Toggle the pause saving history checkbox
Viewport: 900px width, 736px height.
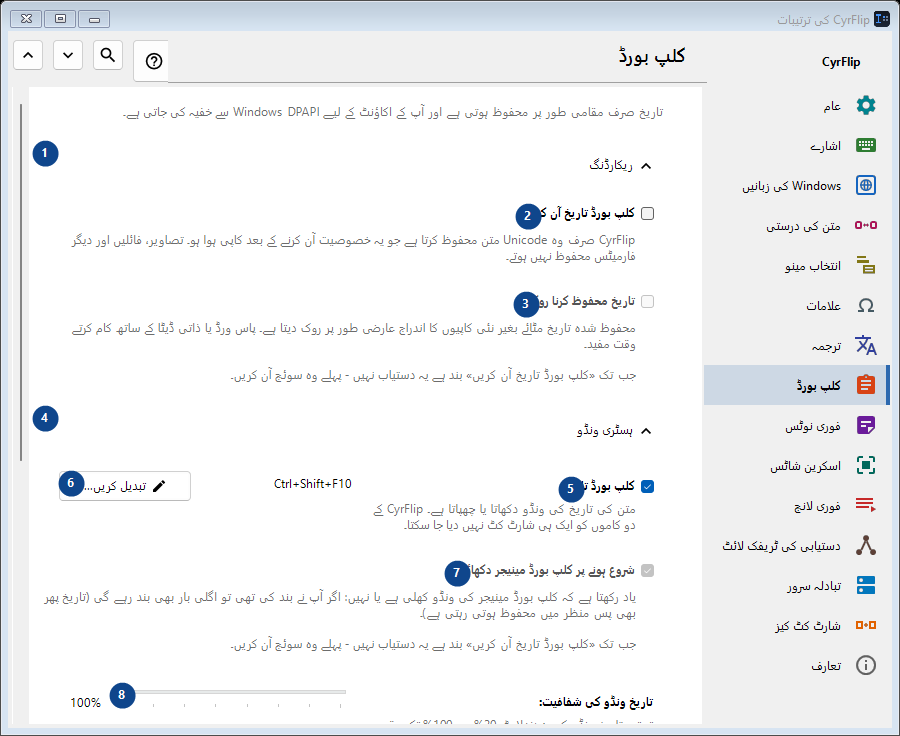click(647, 301)
